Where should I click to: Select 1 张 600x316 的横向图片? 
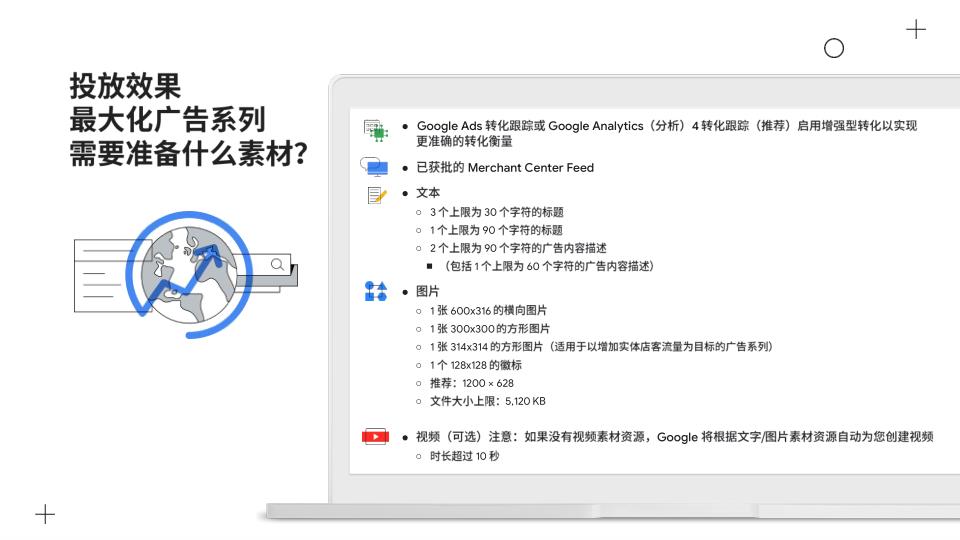click(488, 310)
